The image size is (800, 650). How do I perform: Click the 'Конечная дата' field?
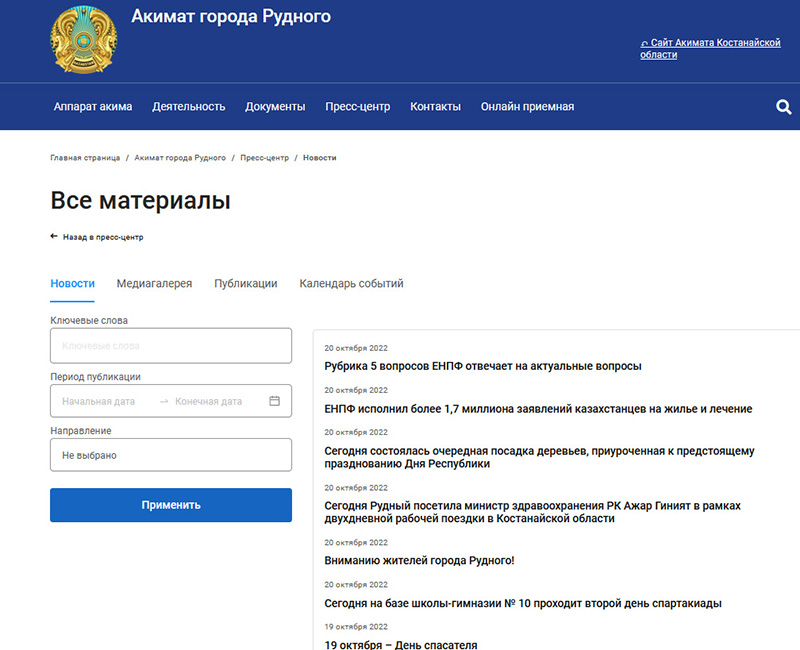coord(209,402)
